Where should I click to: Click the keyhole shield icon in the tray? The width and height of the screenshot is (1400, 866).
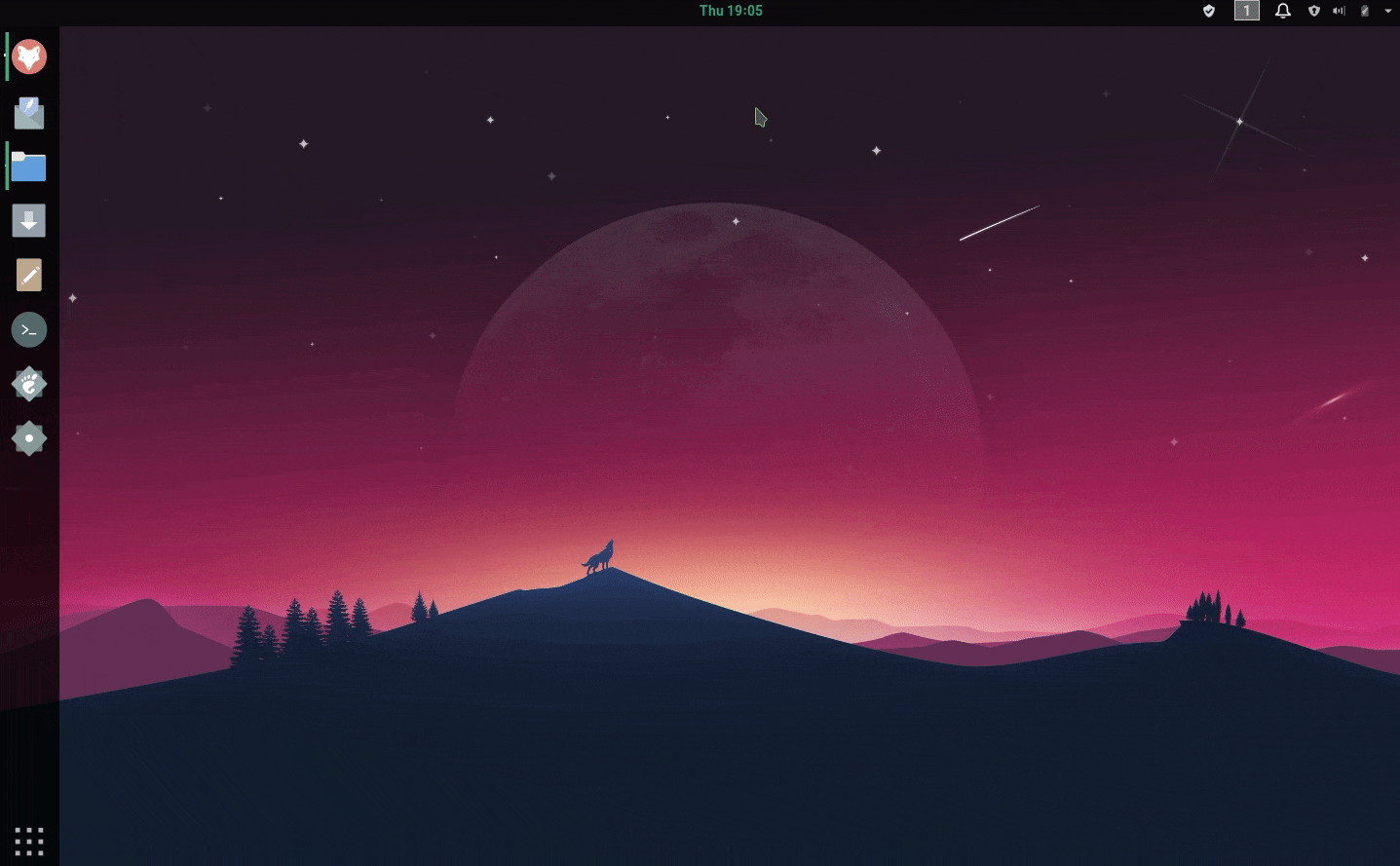[x=1314, y=11]
